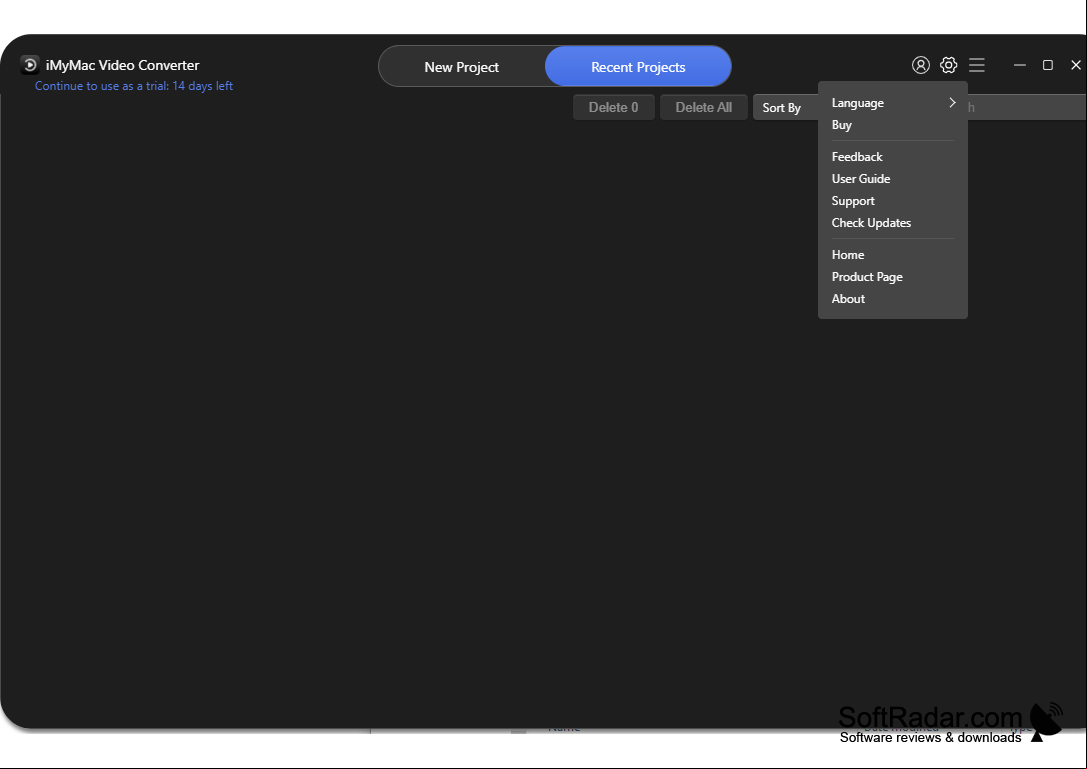Open the Sort By dropdown
This screenshot has height=769, width=1087.
pos(785,107)
